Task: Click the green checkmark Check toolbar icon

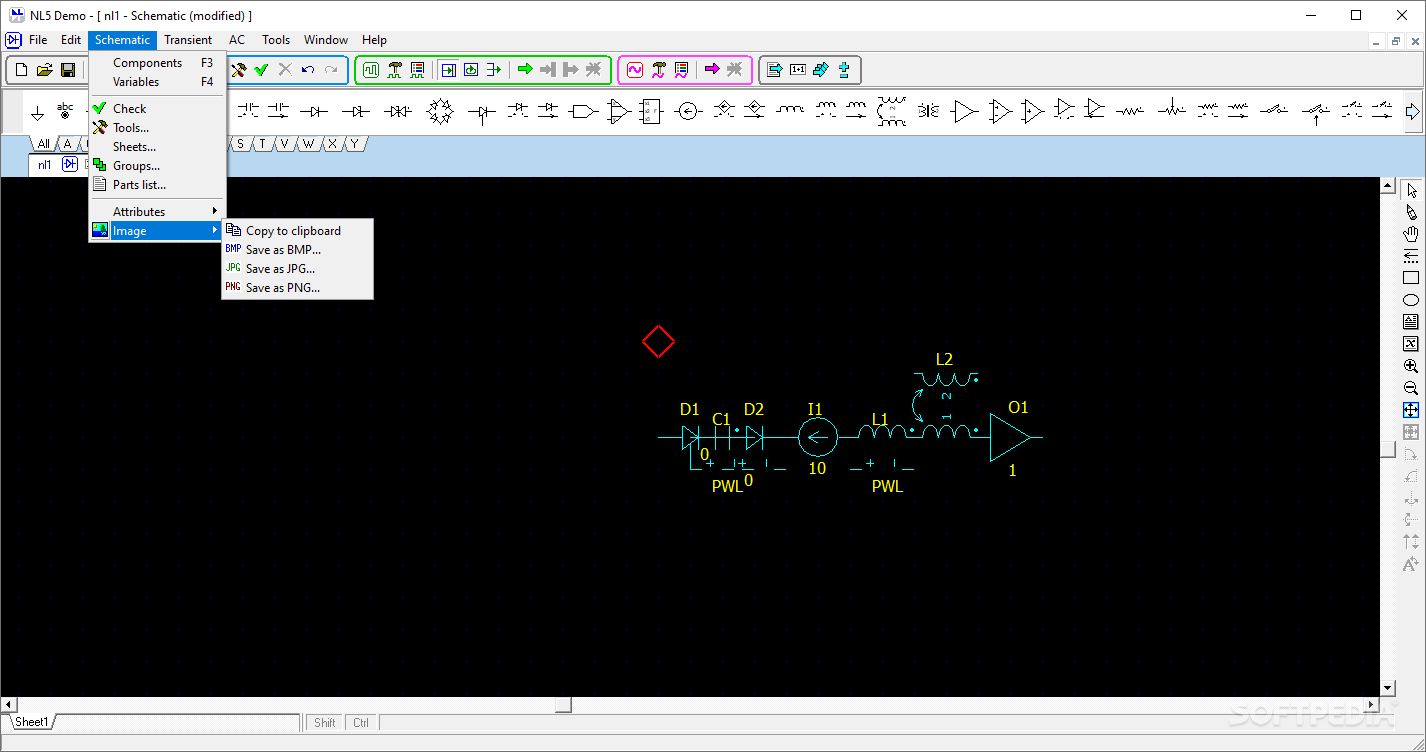Action: [x=261, y=70]
